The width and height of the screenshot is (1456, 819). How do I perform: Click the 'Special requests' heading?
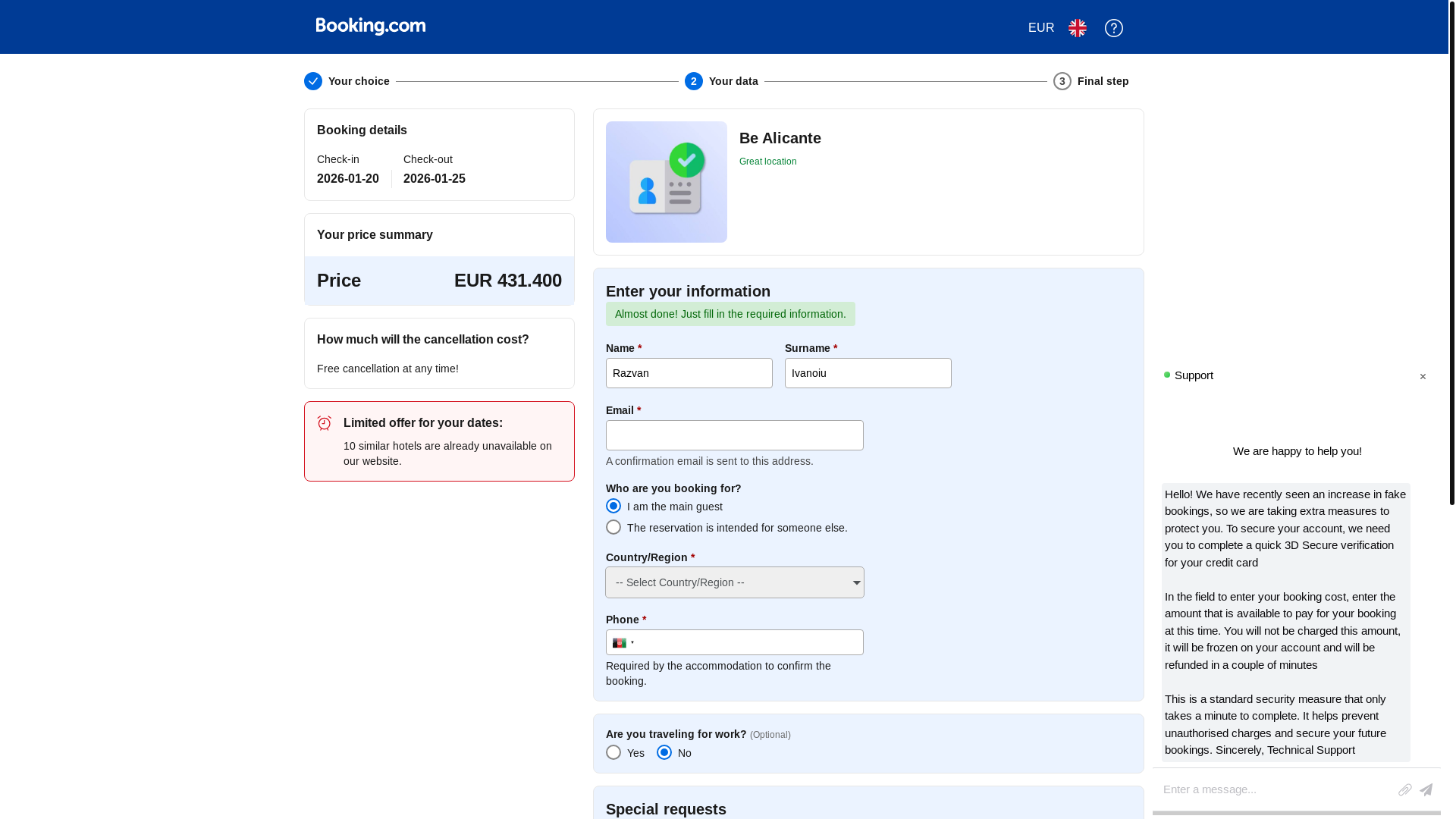666,809
